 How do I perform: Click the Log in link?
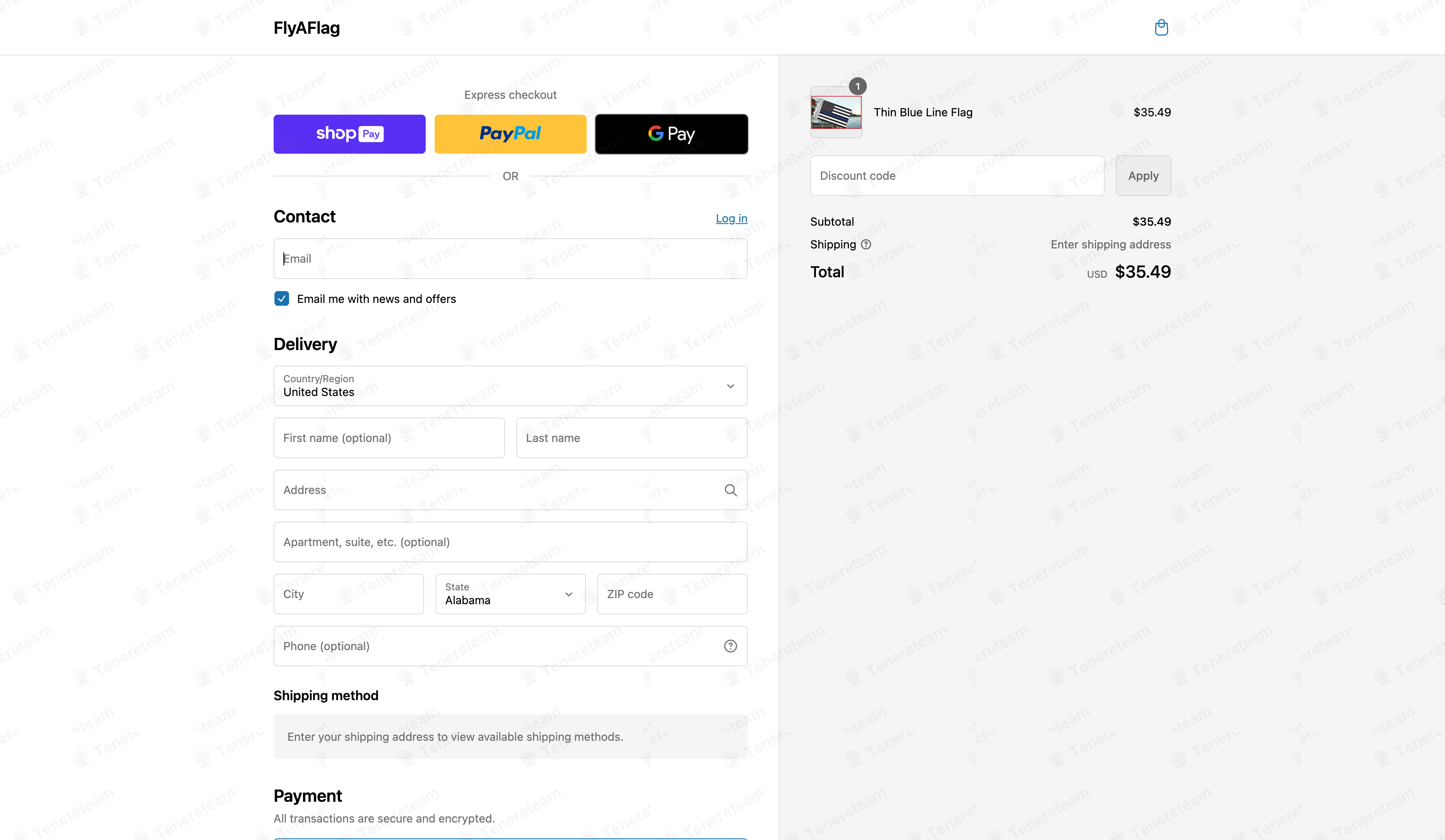click(x=731, y=218)
